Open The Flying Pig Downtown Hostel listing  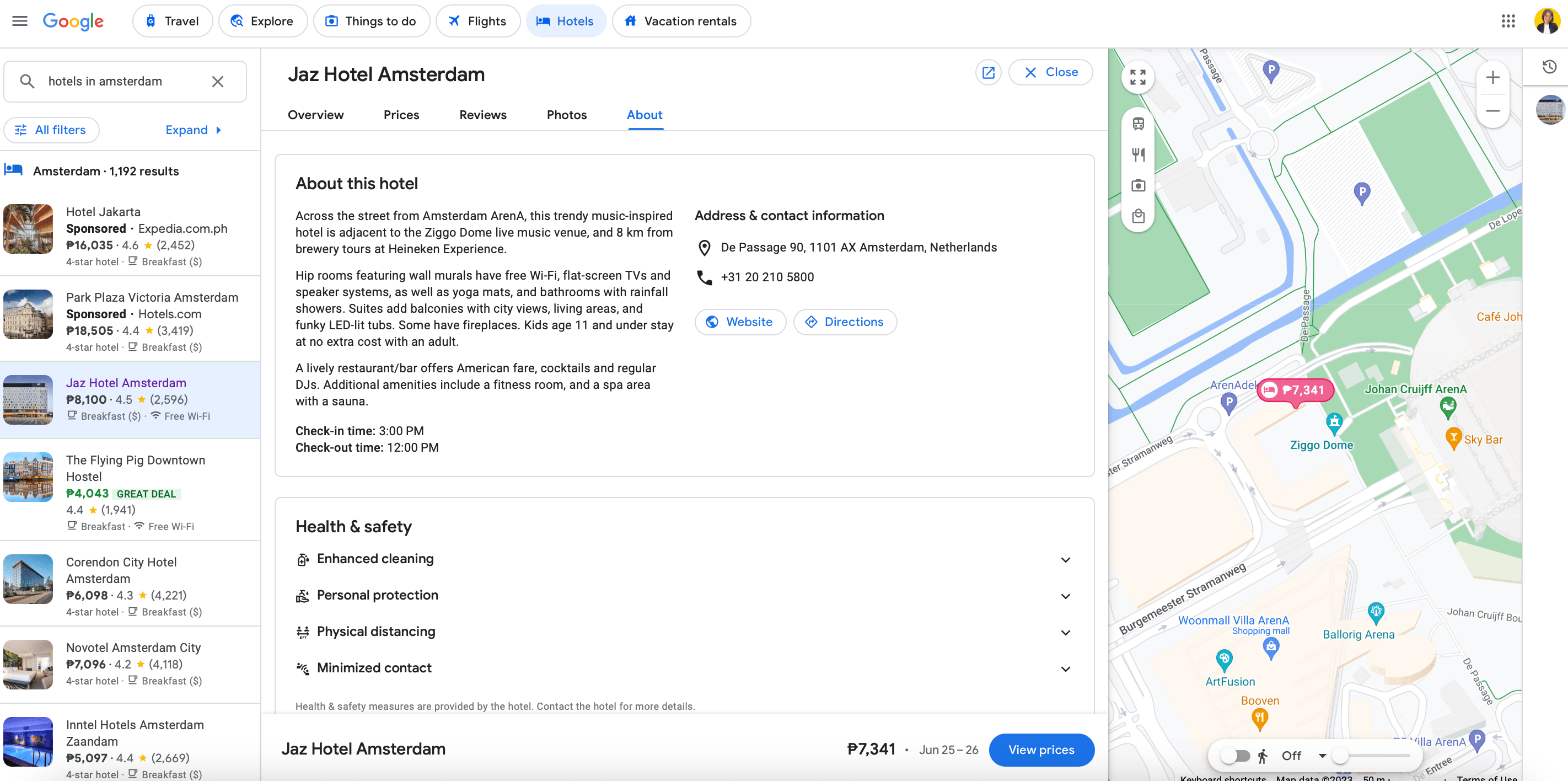click(x=130, y=490)
